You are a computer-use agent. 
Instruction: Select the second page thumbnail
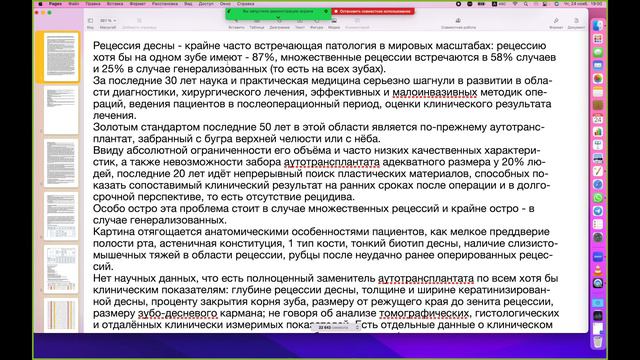61,110
